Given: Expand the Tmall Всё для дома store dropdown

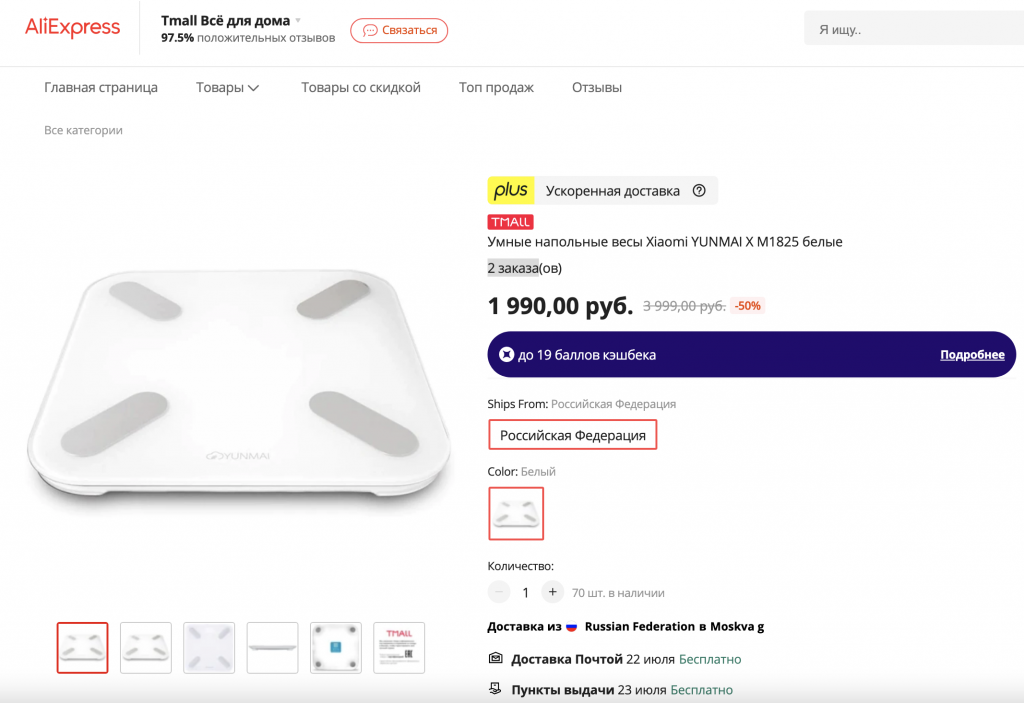Looking at the screenshot, I should tap(299, 20).
